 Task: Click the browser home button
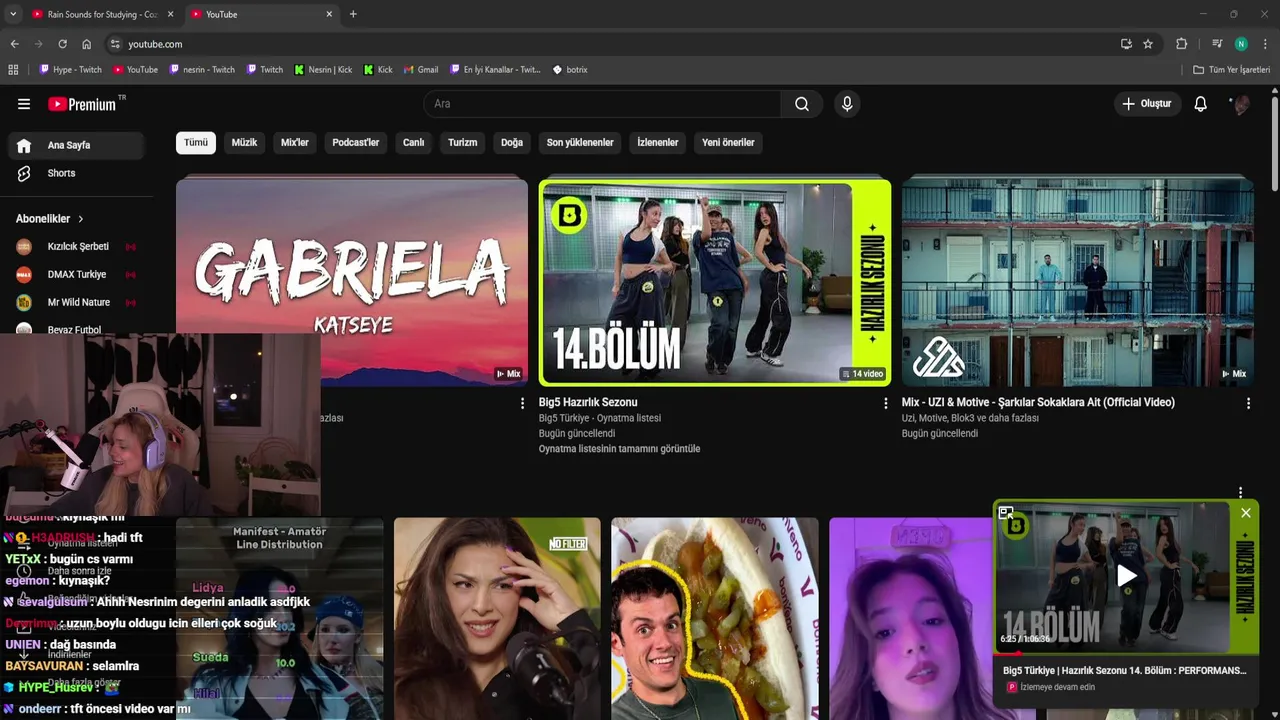pos(87,44)
